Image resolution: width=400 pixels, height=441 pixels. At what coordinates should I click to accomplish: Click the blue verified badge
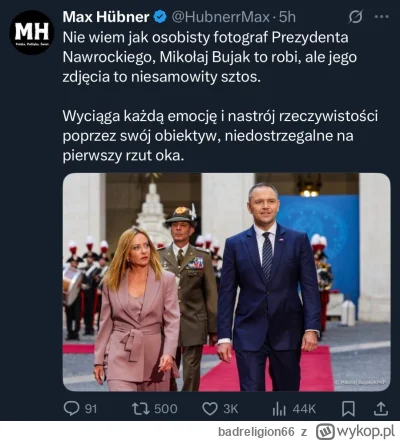click(160, 17)
